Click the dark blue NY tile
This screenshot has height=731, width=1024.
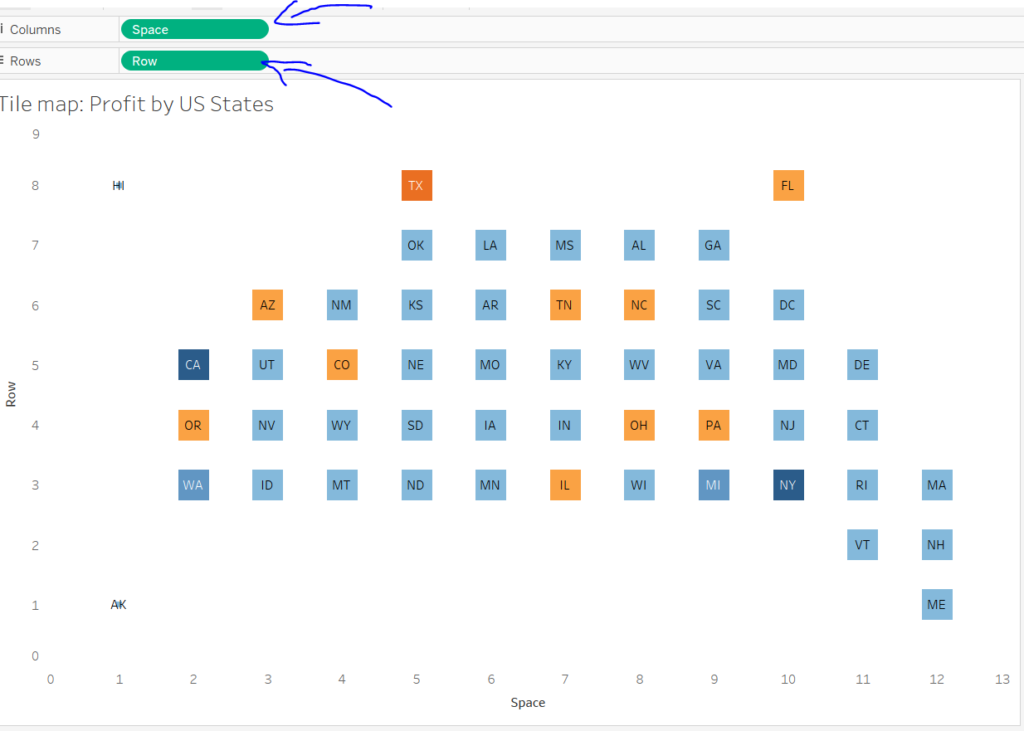788,485
